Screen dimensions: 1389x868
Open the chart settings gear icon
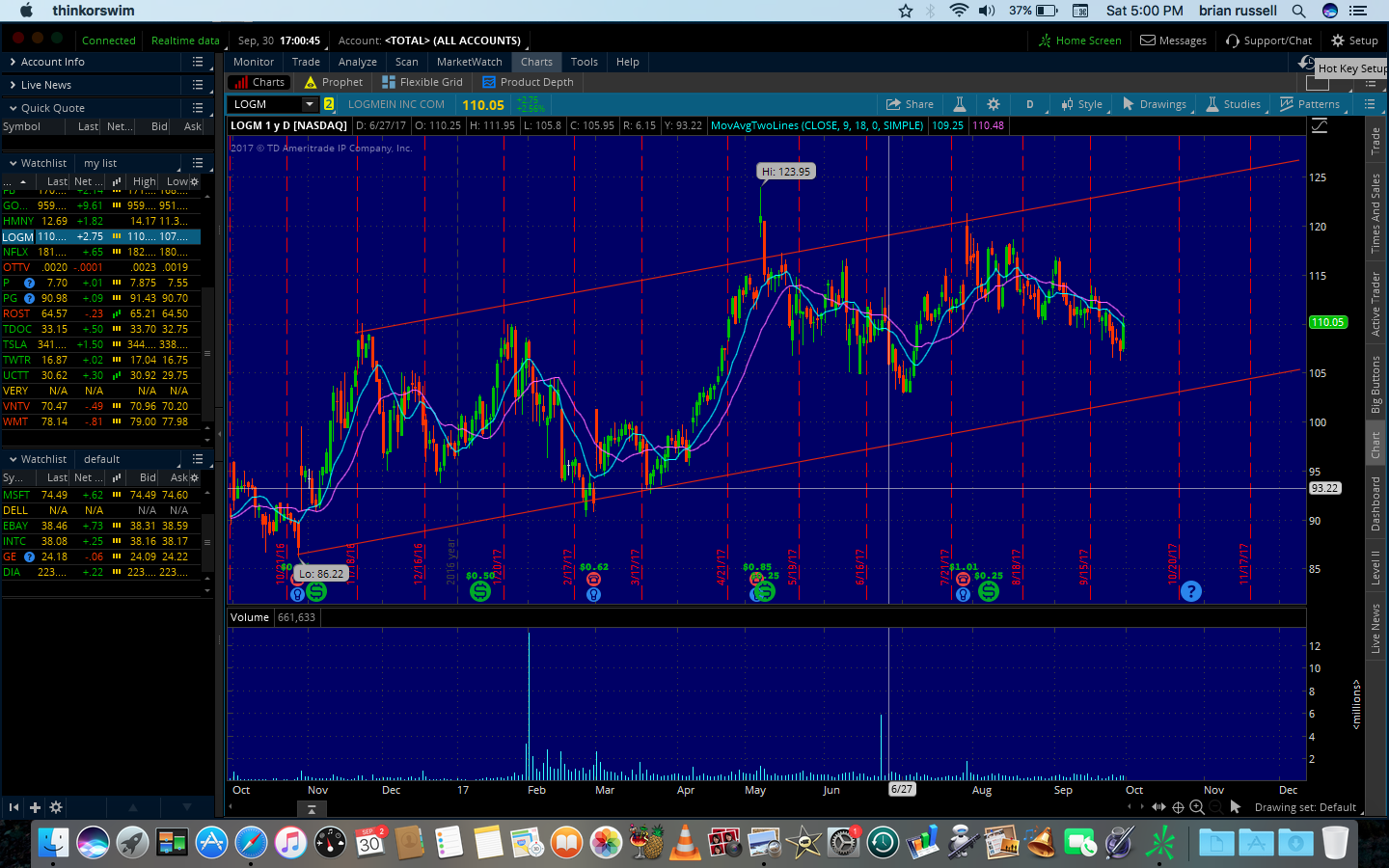(994, 104)
